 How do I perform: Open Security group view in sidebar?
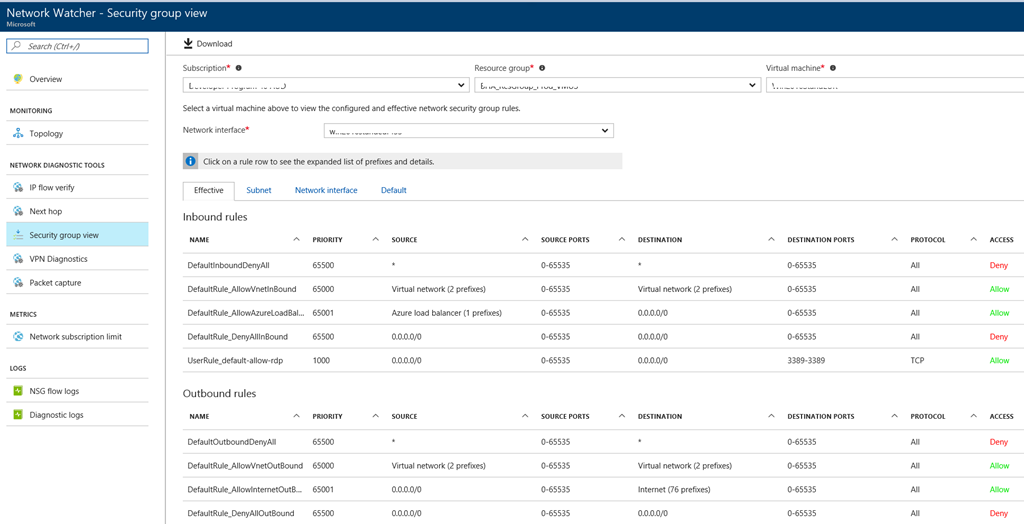[64, 235]
